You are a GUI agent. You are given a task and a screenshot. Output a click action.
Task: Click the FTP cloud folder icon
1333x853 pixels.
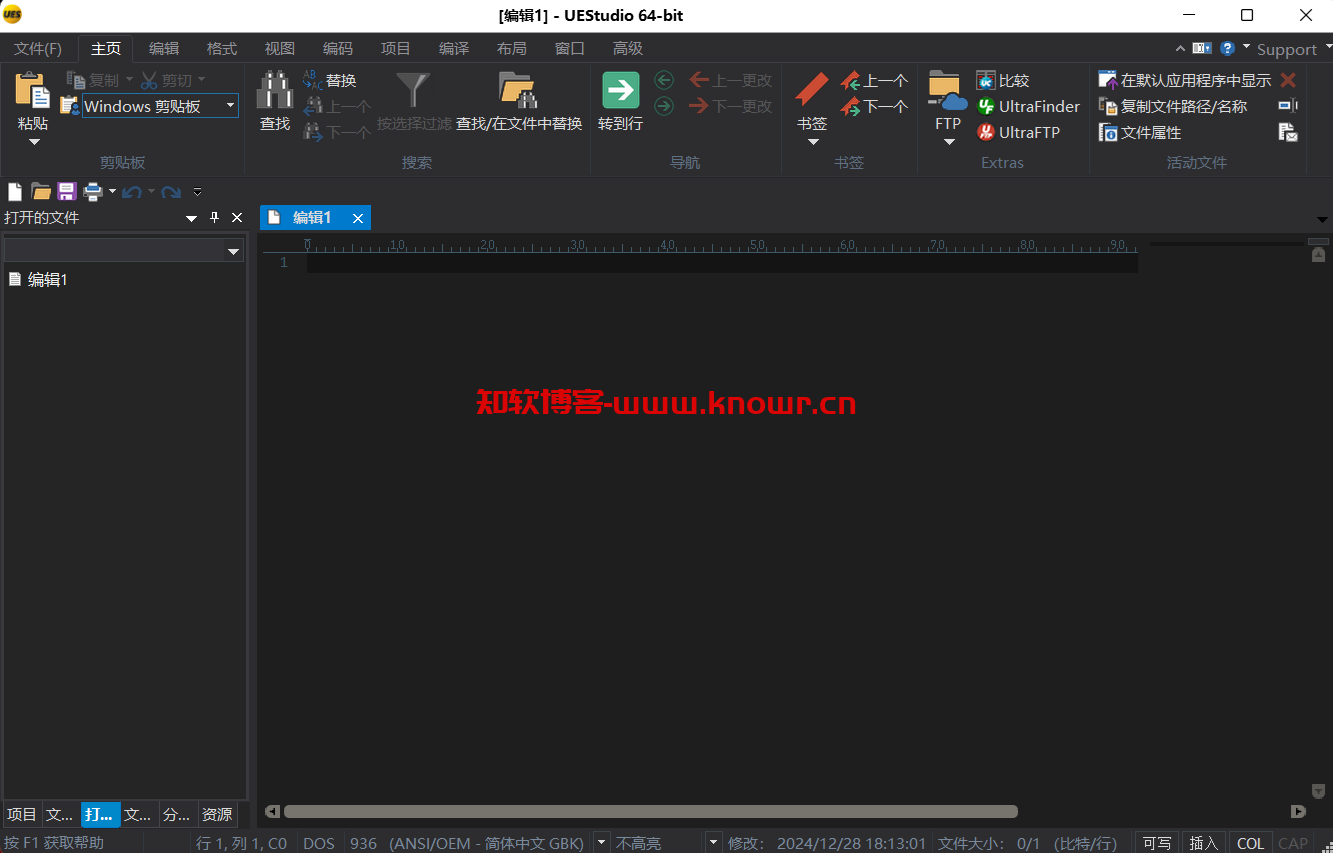[x=947, y=90]
